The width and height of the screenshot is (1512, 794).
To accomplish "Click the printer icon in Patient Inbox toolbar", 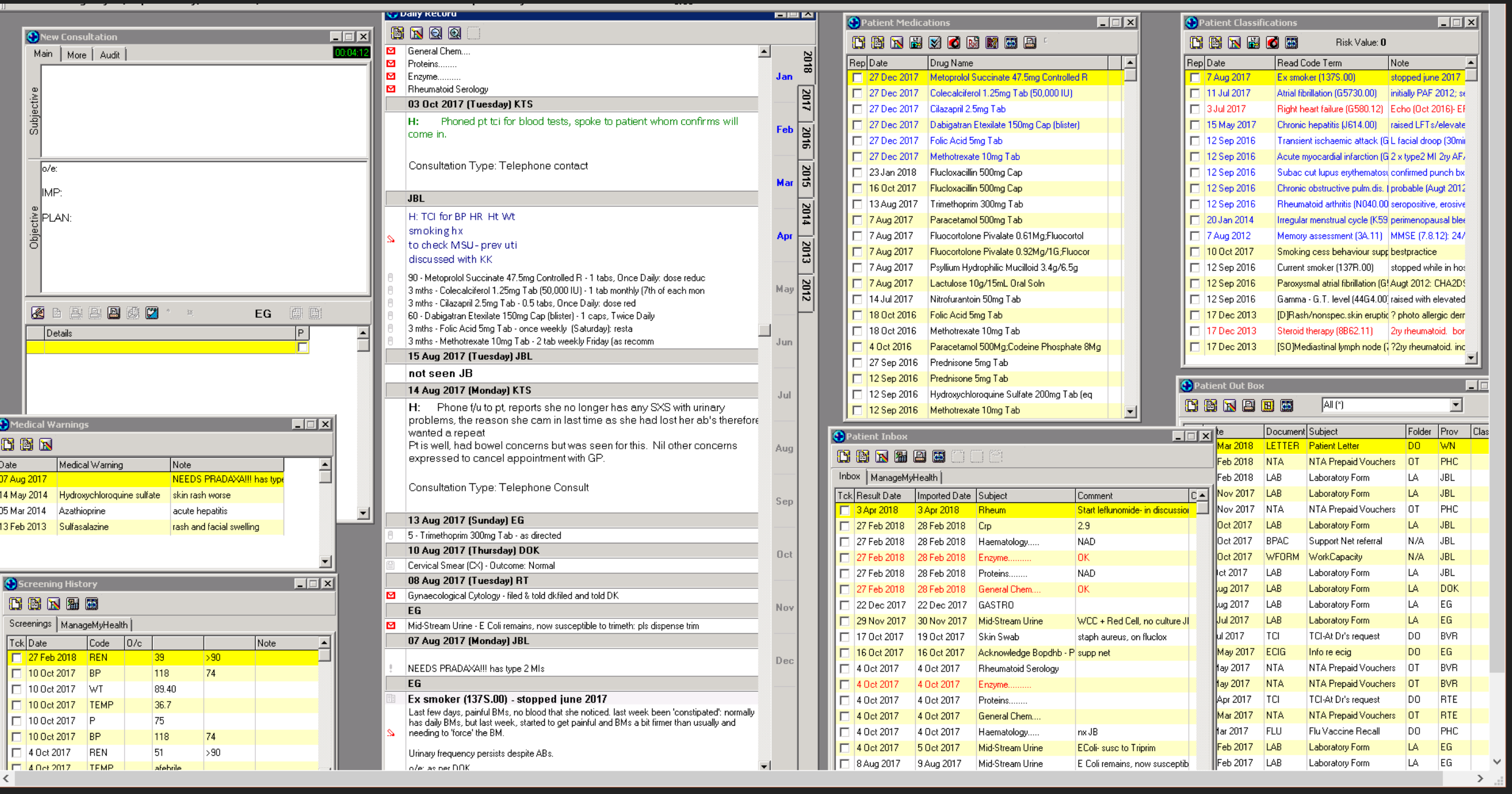I will [920, 456].
